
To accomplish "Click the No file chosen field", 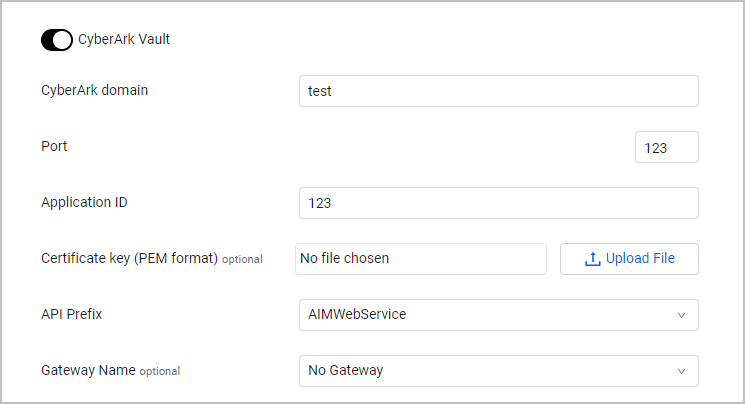I will (x=420, y=258).
